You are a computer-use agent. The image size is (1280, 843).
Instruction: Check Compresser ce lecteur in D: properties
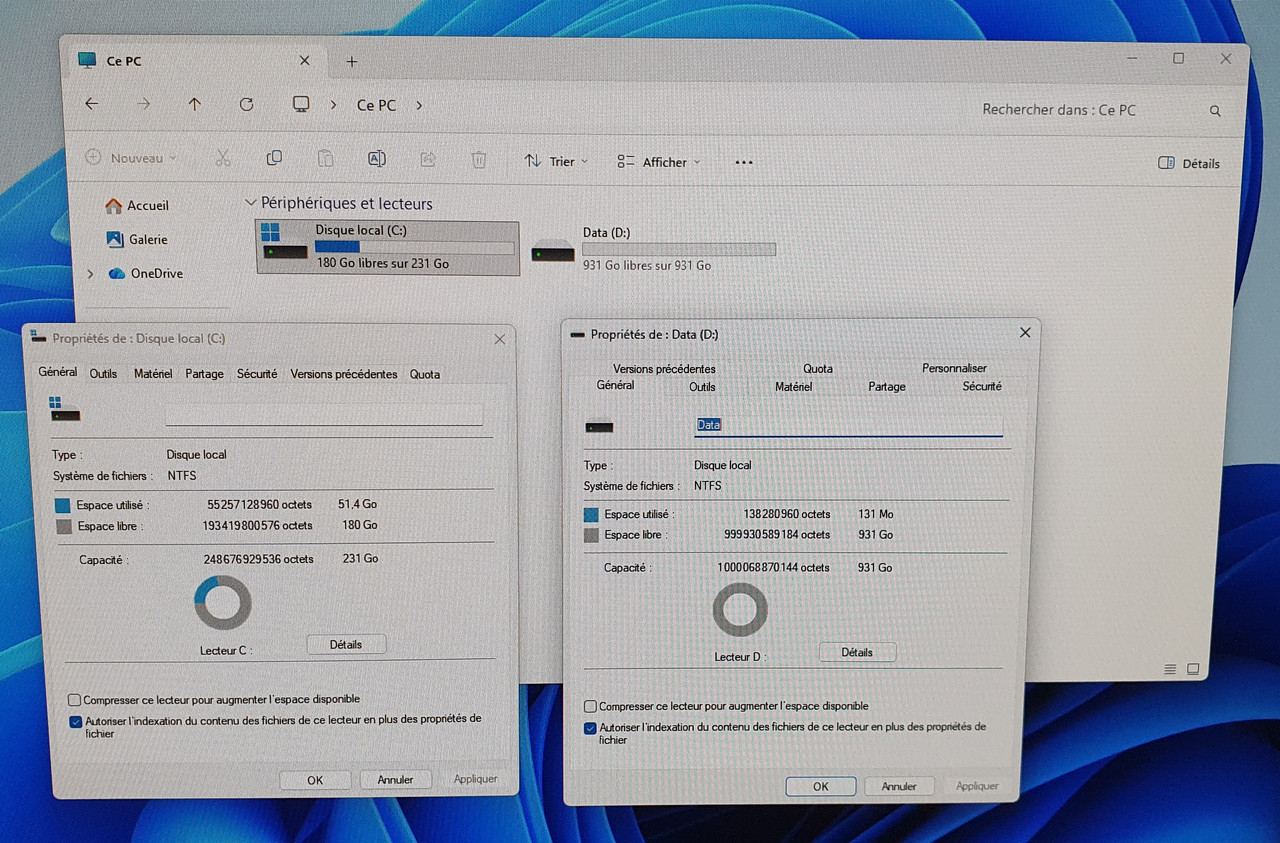click(x=590, y=706)
